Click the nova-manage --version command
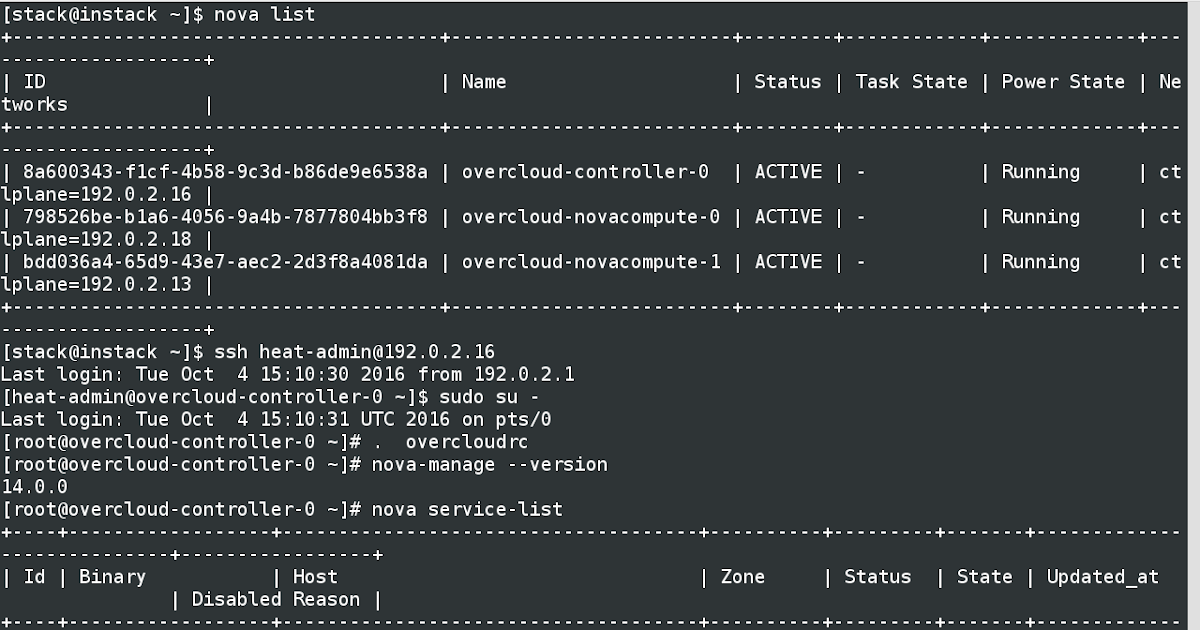 (490, 465)
